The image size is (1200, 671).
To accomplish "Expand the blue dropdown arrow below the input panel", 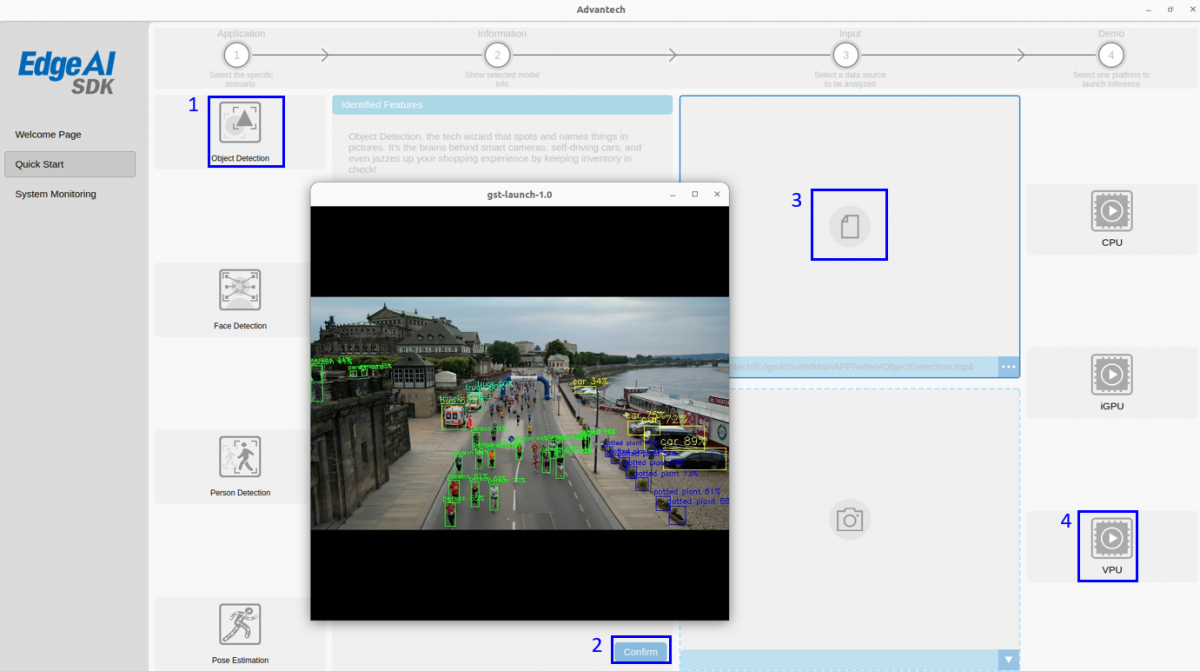I will click(x=1009, y=659).
